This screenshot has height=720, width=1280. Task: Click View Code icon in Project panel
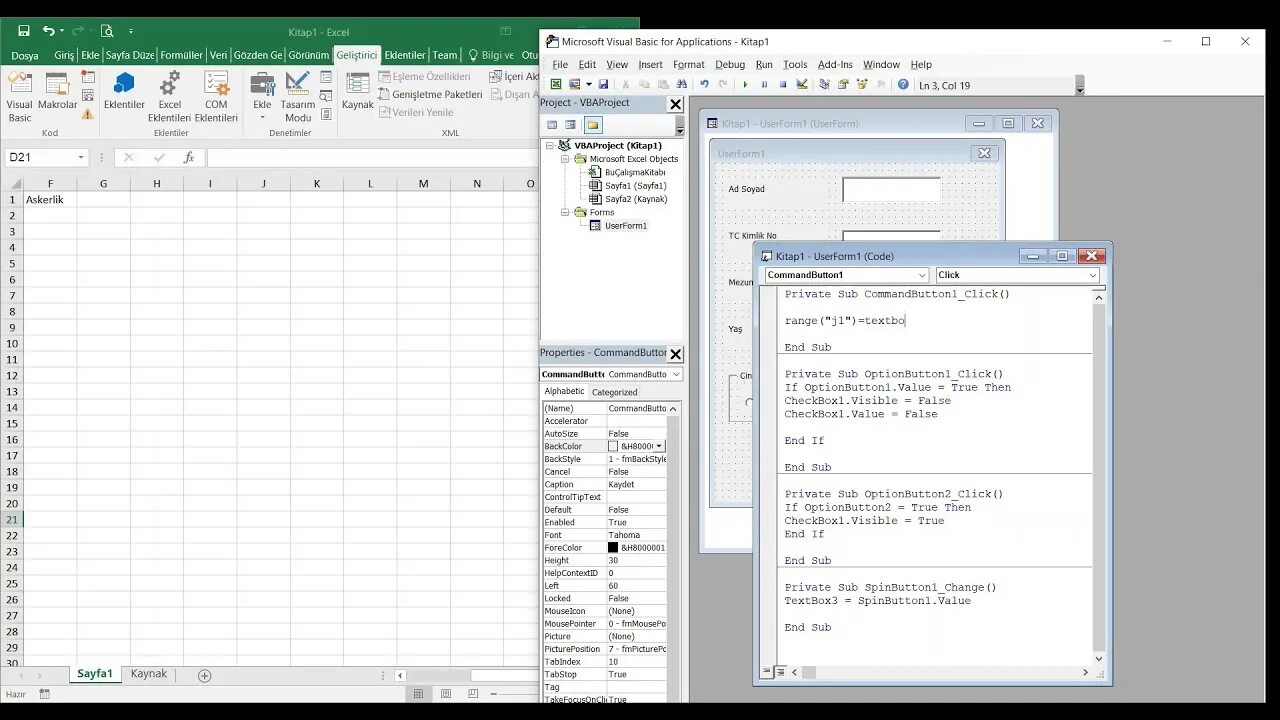tap(551, 125)
